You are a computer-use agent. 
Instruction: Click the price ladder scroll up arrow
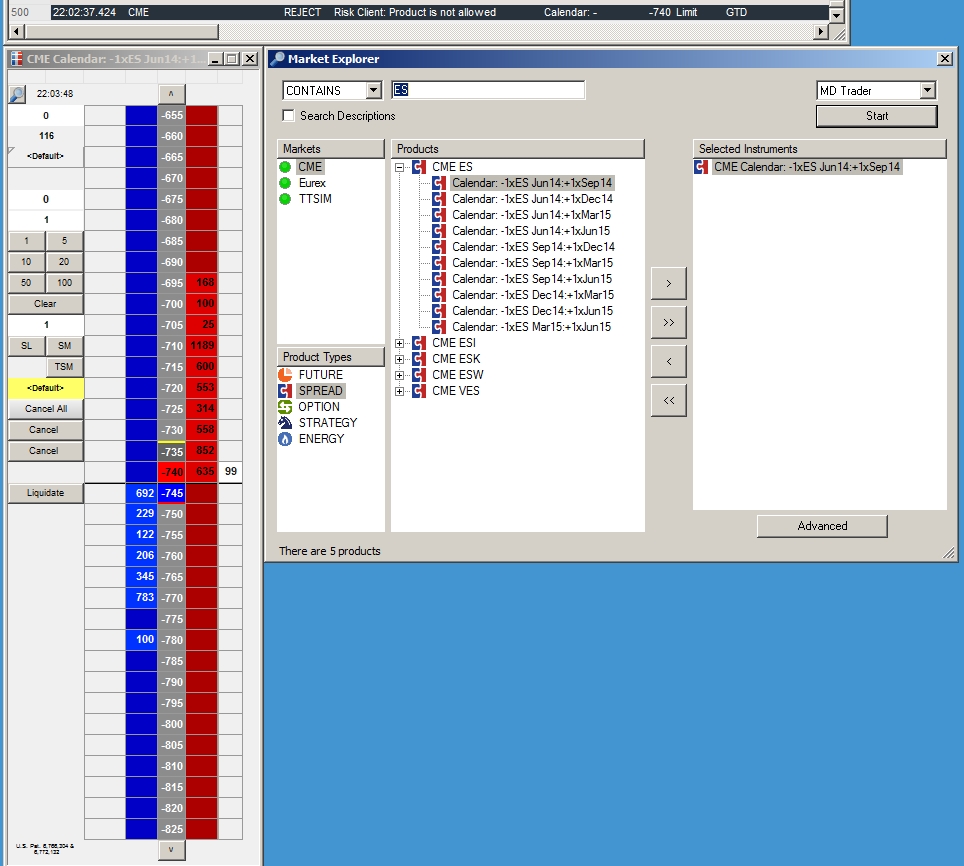pos(172,94)
